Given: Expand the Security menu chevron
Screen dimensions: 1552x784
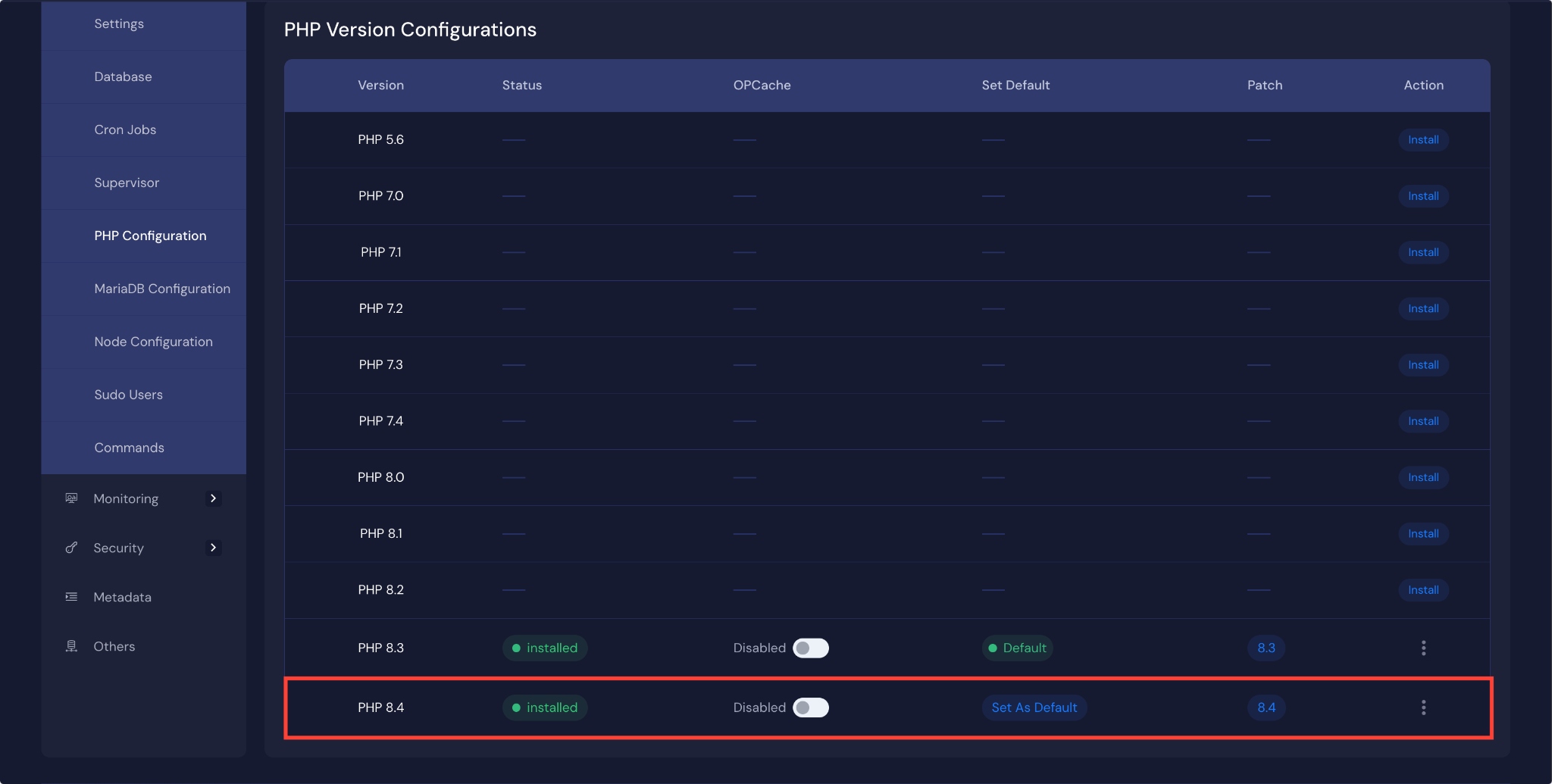Looking at the screenshot, I should pyautogui.click(x=213, y=548).
